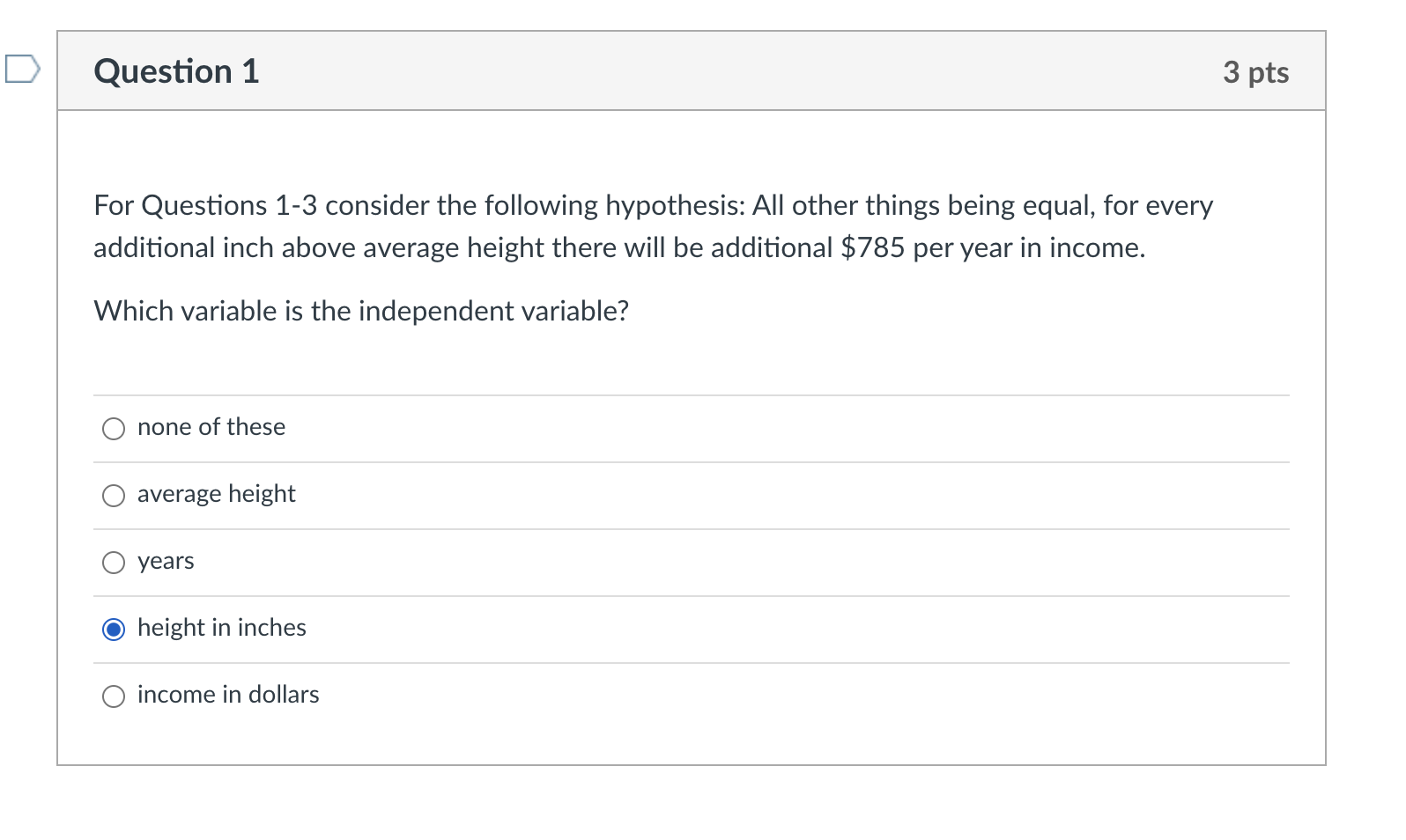Flag Question 1 with the bookmark icon
Image resolution: width=1406 pixels, height=840 pixels.
tap(22, 69)
